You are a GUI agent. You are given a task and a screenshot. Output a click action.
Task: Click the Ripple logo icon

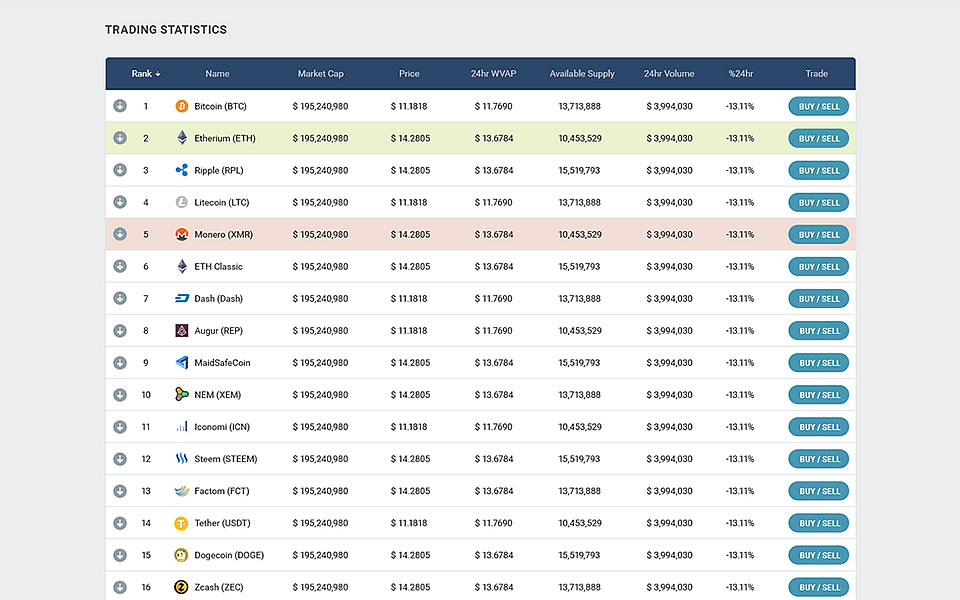pos(182,170)
